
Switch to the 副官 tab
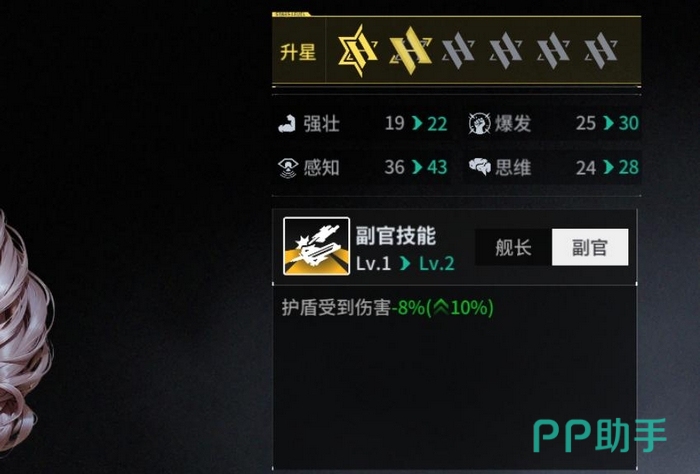coord(590,247)
